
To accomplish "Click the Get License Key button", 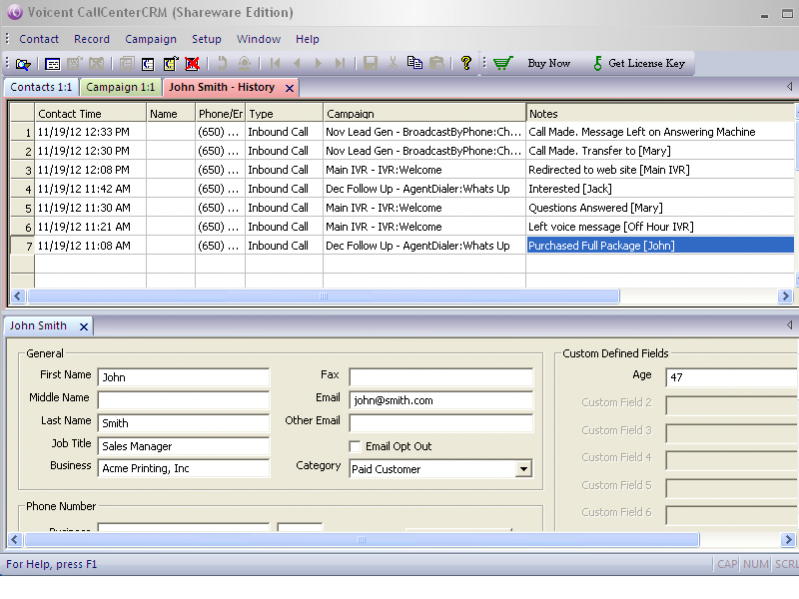I will coord(646,64).
